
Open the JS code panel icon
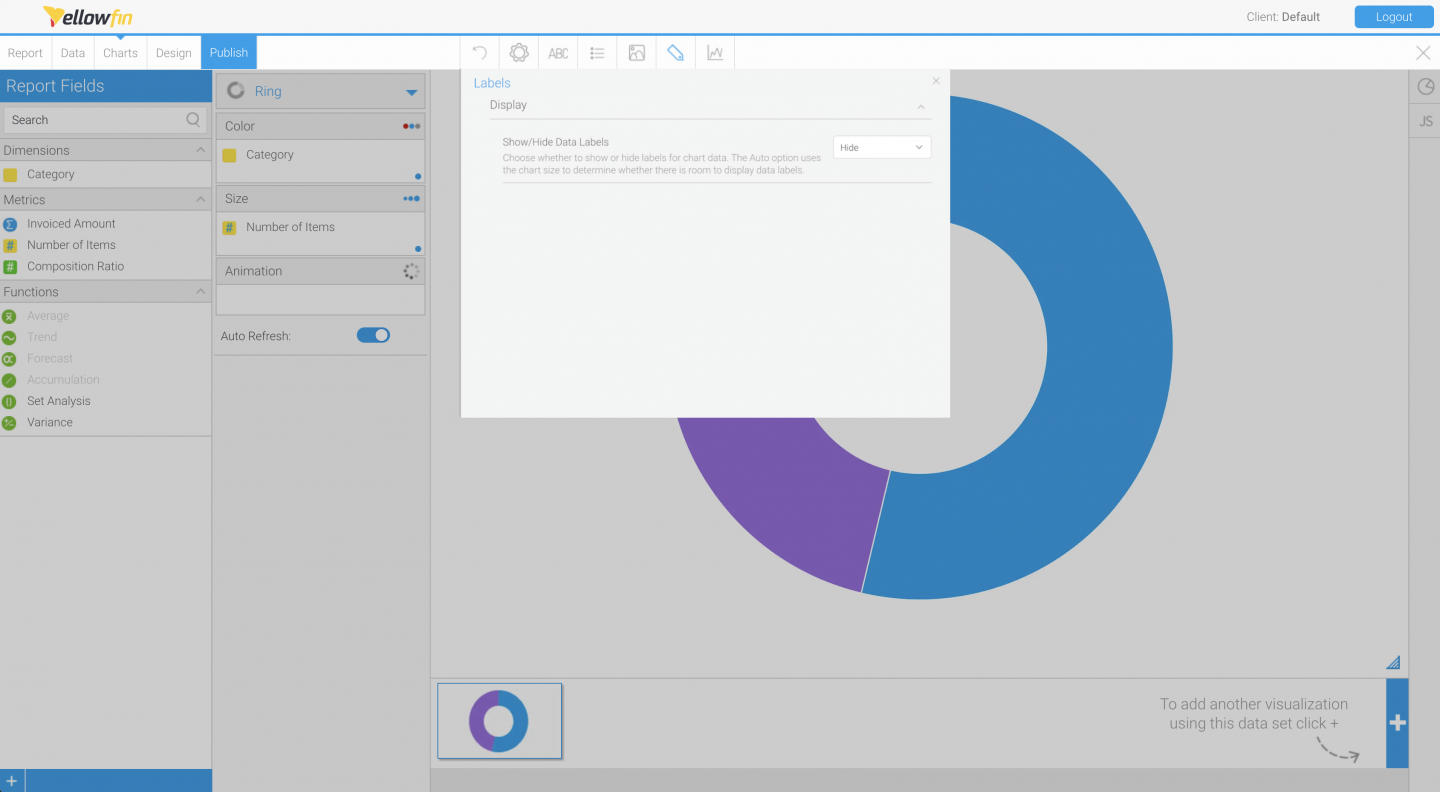(x=1424, y=120)
